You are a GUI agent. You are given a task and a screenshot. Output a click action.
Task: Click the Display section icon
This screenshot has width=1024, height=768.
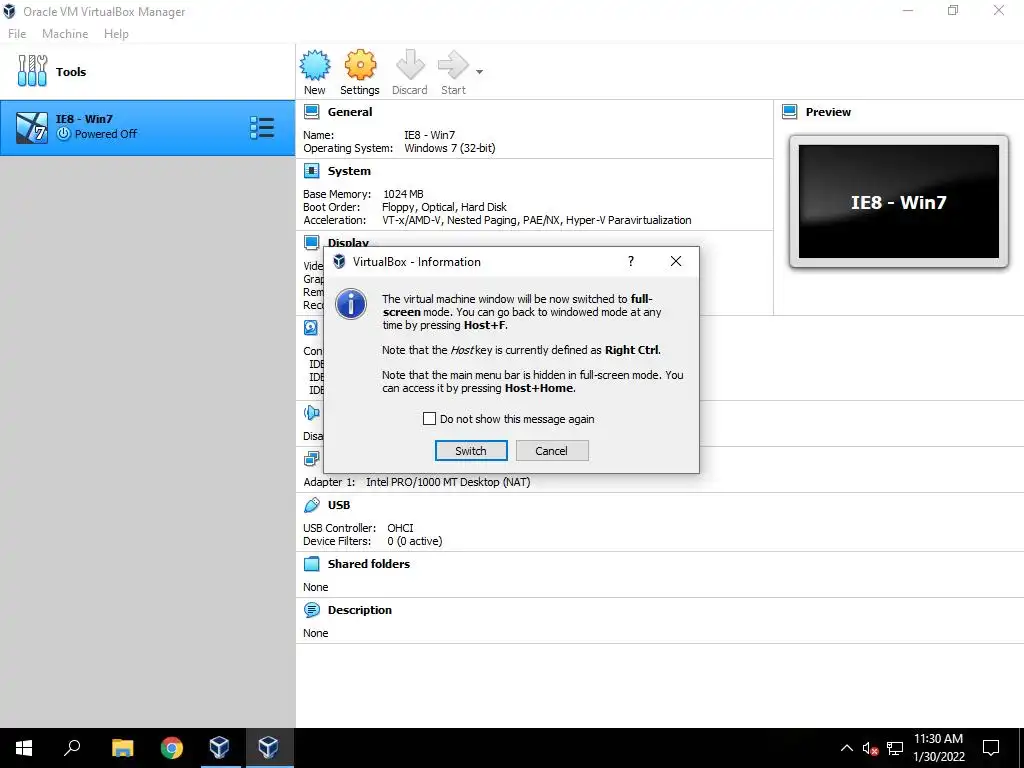click(x=312, y=242)
